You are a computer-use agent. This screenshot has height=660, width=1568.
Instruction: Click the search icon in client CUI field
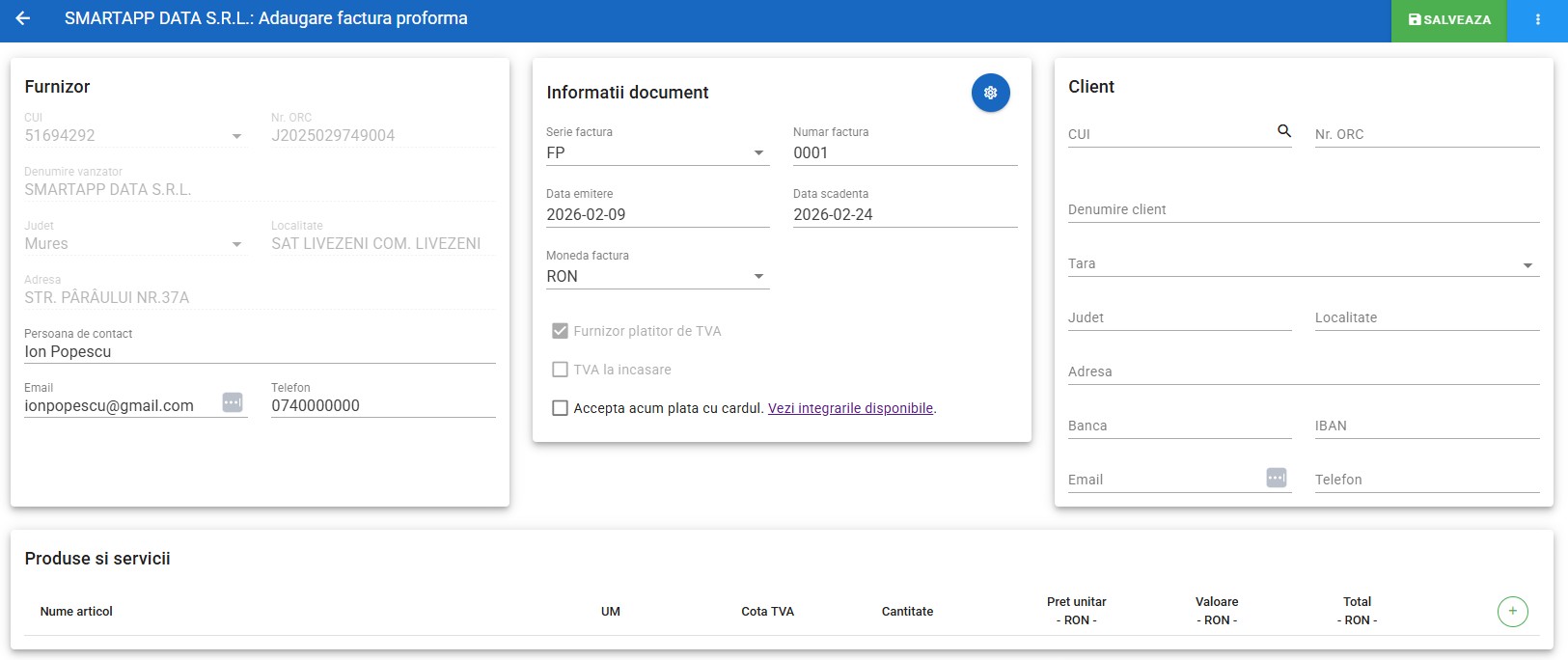tap(1283, 131)
